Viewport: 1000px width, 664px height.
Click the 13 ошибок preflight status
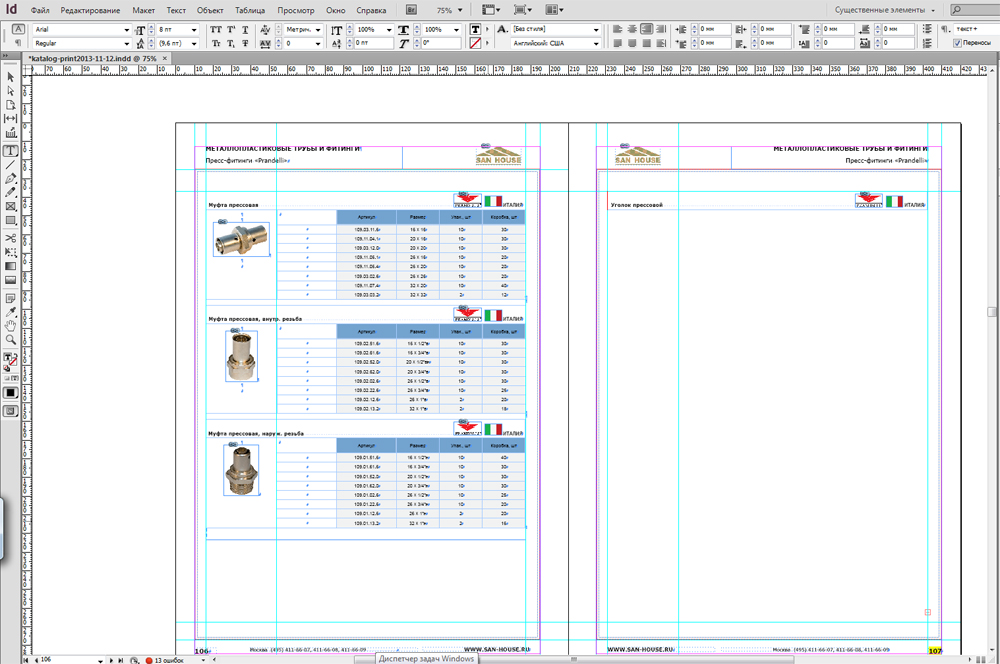165,660
